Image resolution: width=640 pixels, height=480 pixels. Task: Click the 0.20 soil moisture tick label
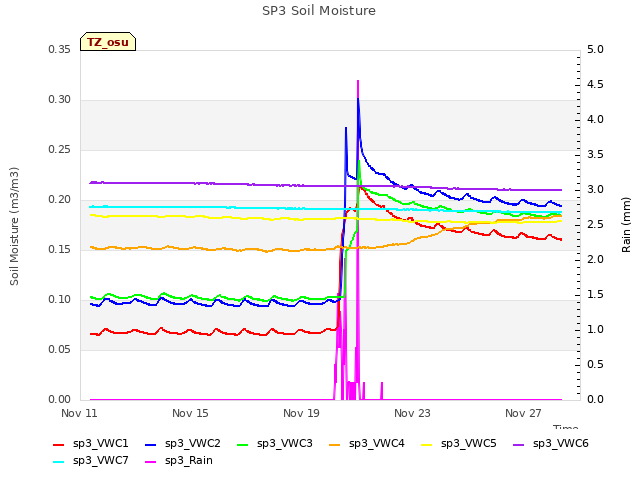coord(60,200)
